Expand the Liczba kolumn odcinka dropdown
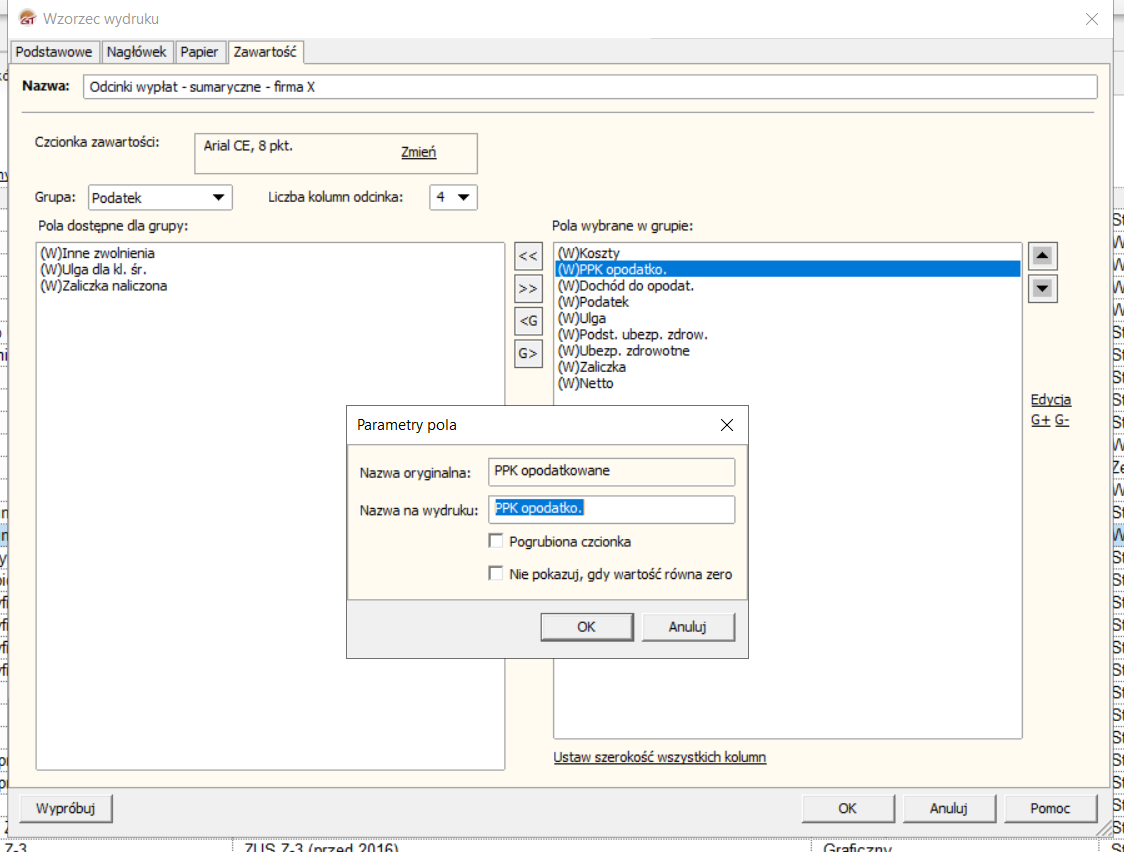Screen dimensions: 1124x852 point(453,197)
